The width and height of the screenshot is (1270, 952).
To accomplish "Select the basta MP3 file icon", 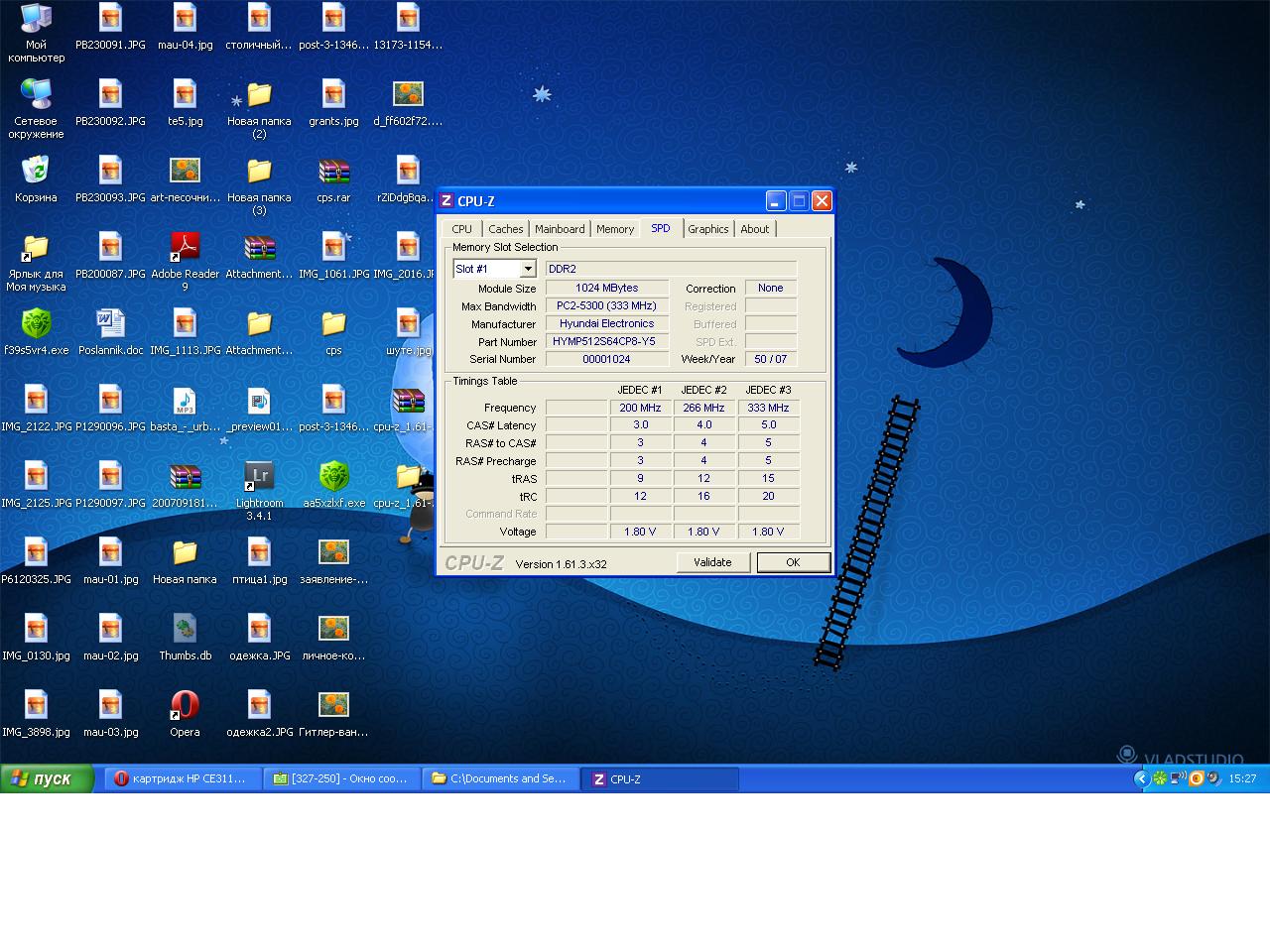I will click(185, 400).
